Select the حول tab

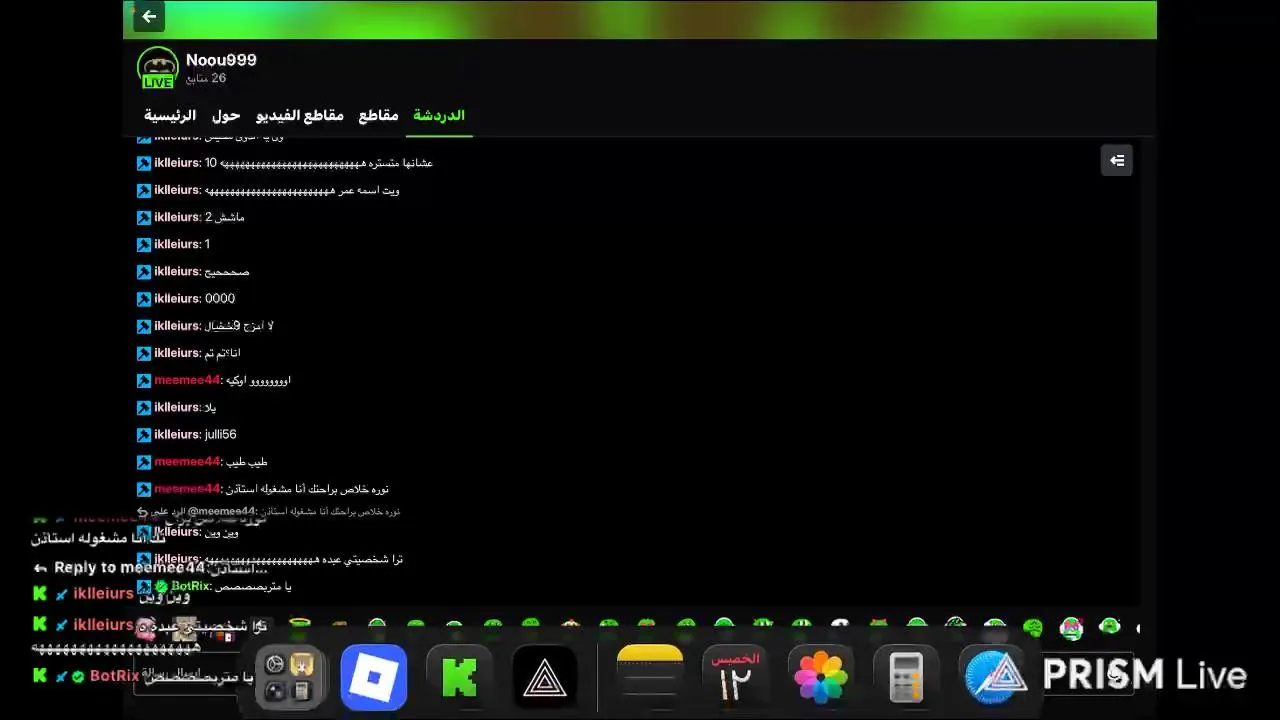tap(226, 115)
